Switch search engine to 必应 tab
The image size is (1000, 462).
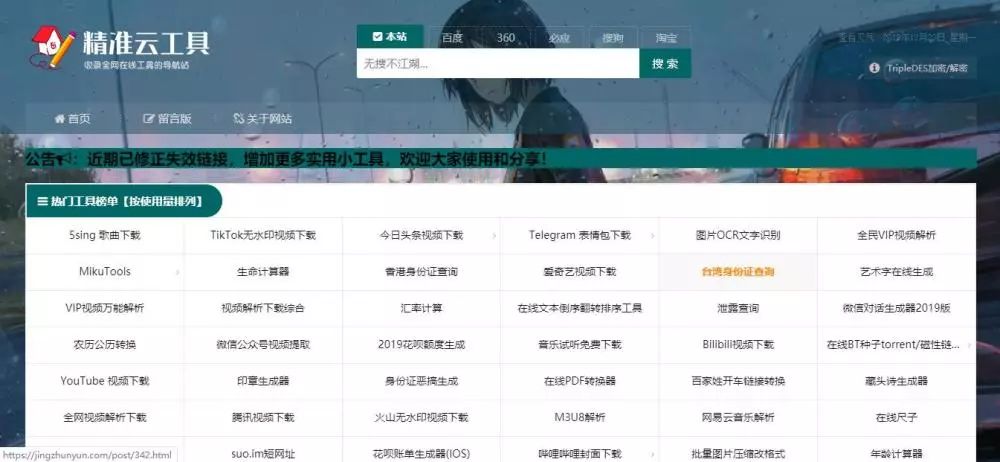pyautogui.click(x=559, y=38)
